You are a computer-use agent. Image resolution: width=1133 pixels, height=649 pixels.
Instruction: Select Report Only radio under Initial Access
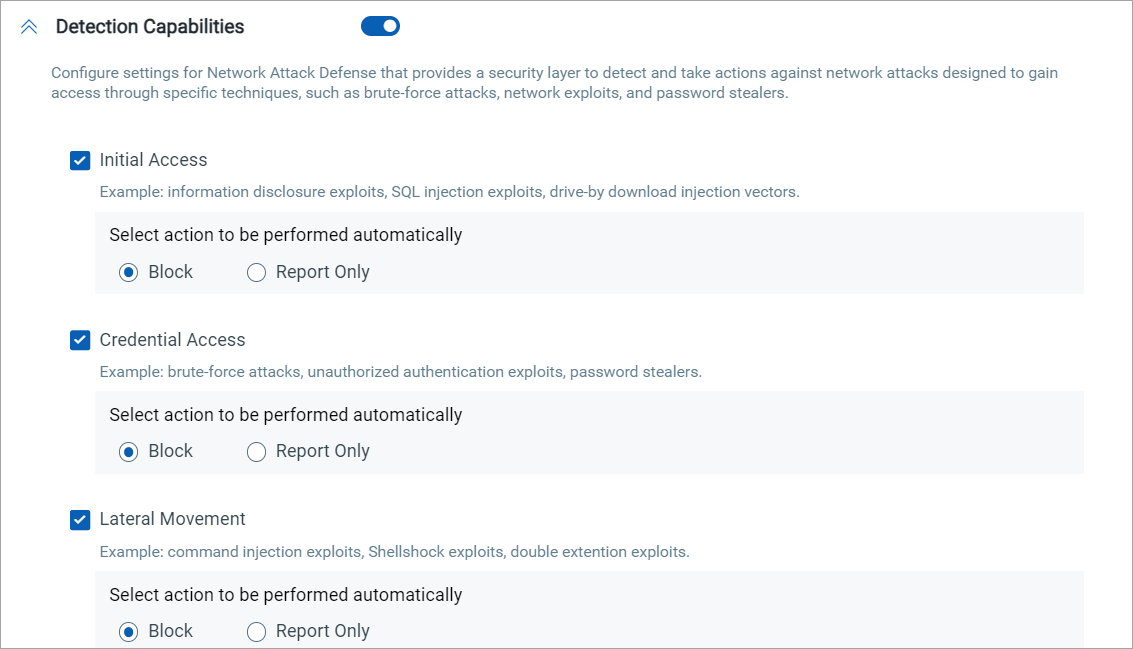tap(256, 272)
